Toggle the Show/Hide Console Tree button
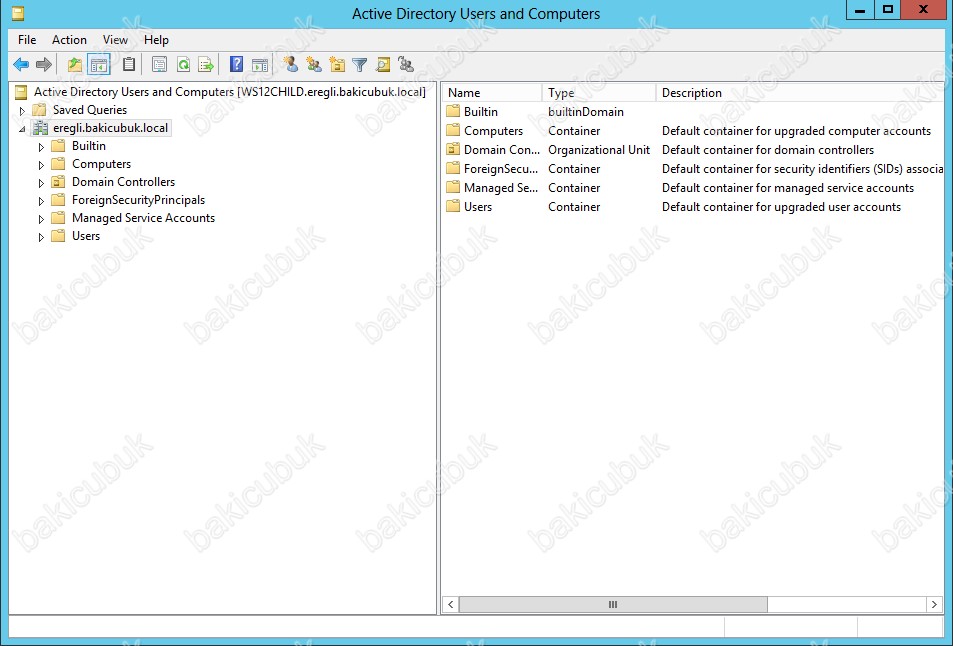Viewport: 953px width, 646px height. tap(98, 64)
